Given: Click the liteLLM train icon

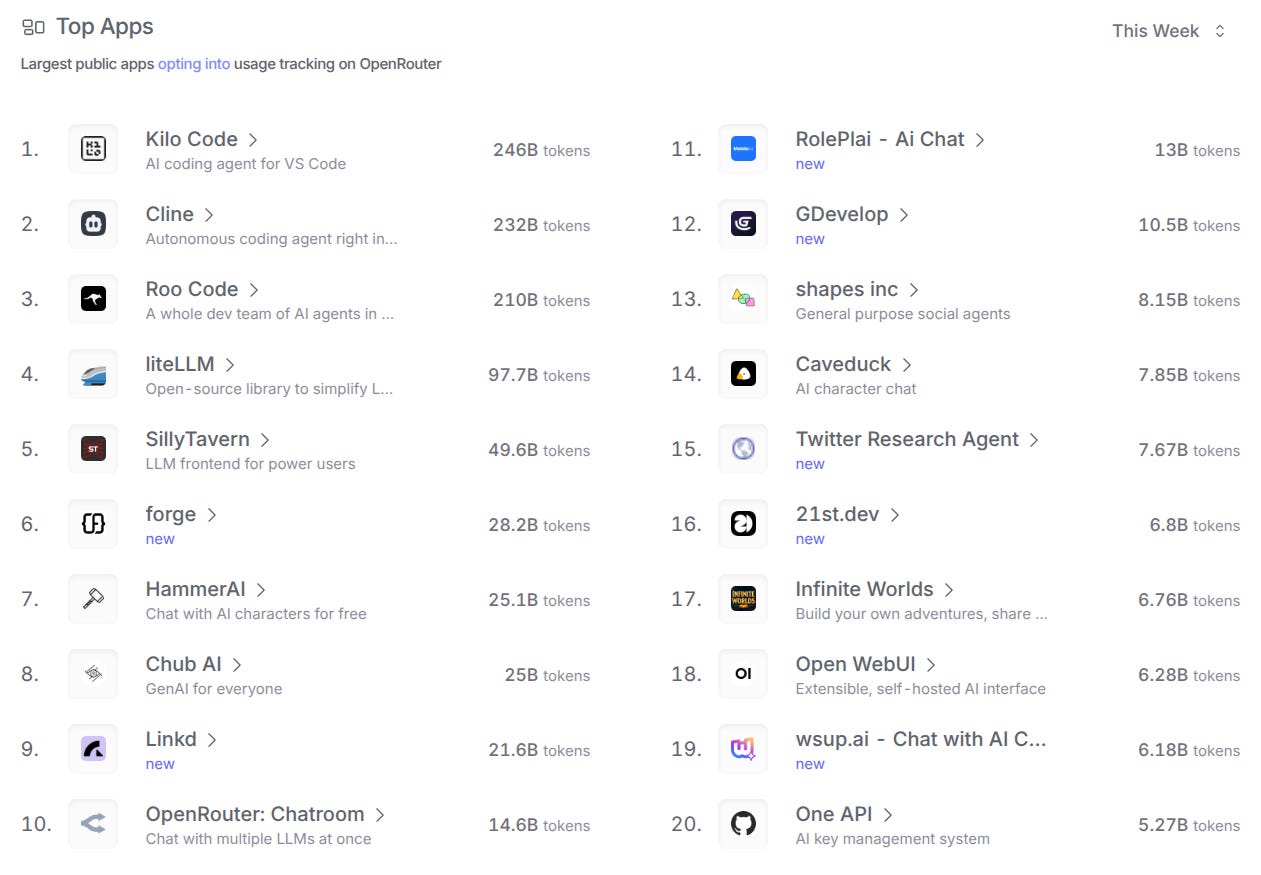Looking at the screenshot, I should [93, 374].
